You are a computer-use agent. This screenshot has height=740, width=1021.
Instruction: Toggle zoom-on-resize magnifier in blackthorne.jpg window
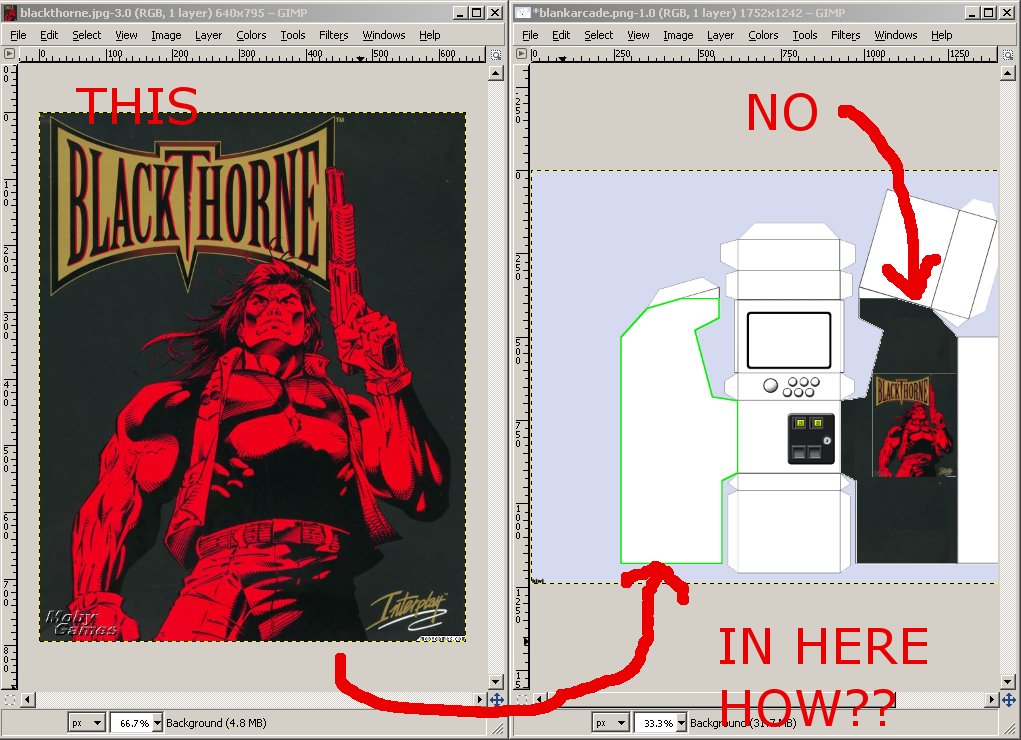[496, 55]
